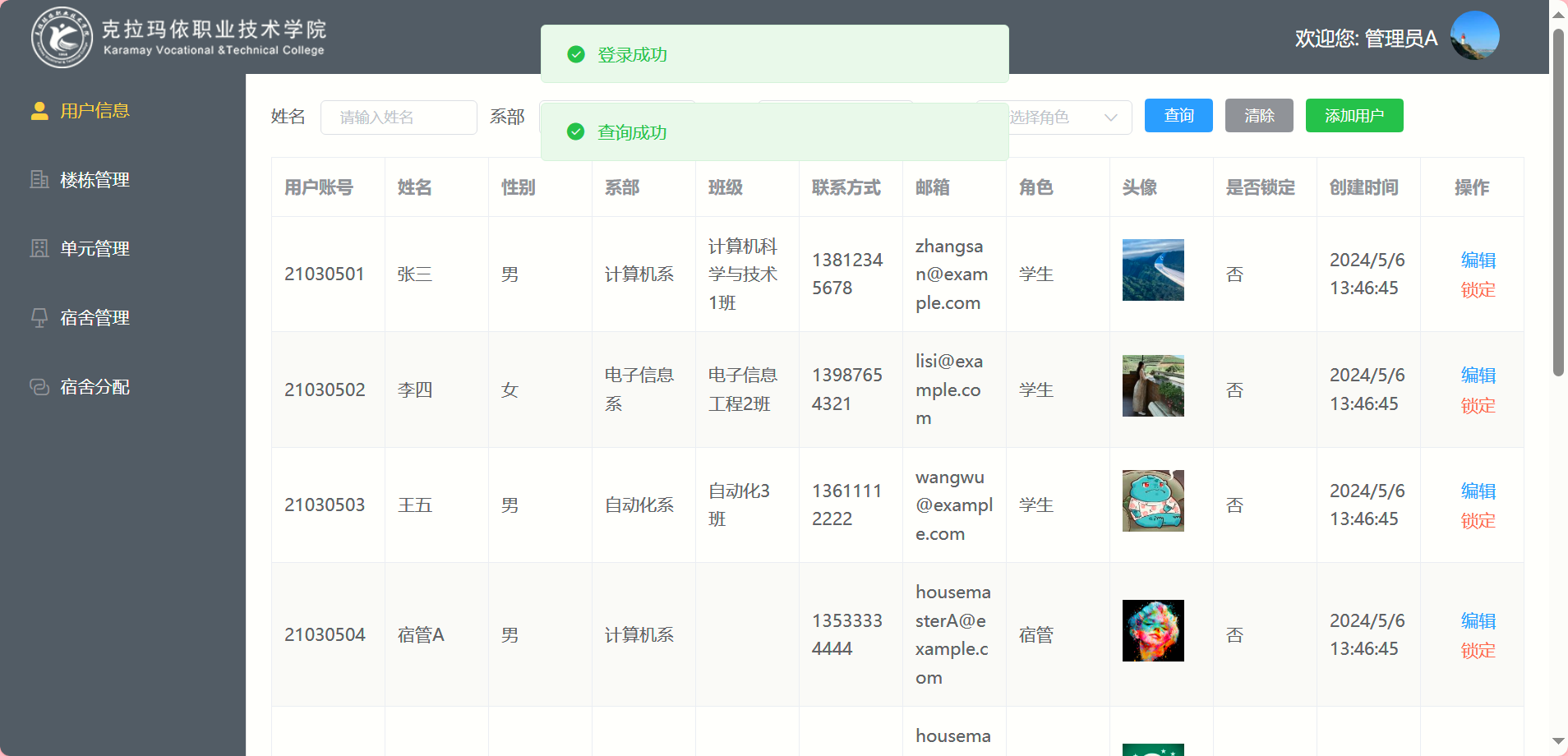Open 张三's avatar thumbnail
This screenshot has height=756, width=1568.
pos(1153,270)
